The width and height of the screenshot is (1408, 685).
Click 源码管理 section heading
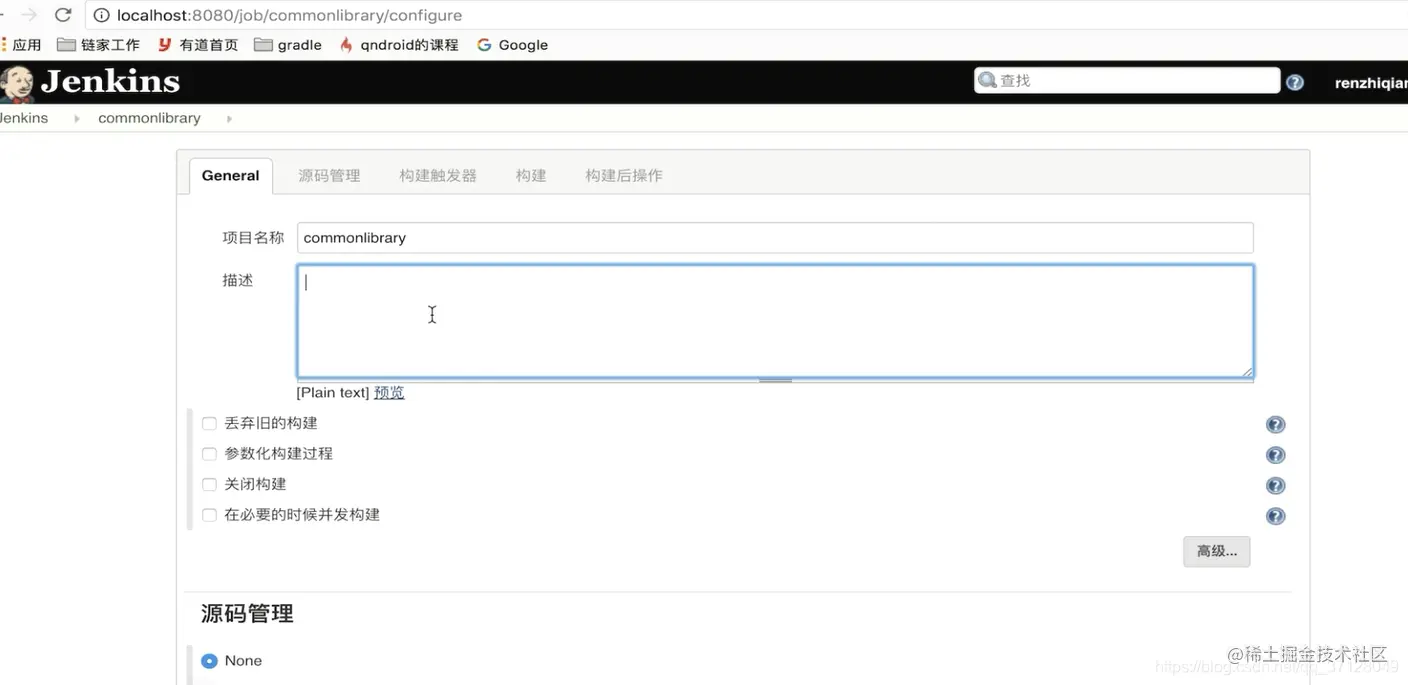click(x=247, y=614)
